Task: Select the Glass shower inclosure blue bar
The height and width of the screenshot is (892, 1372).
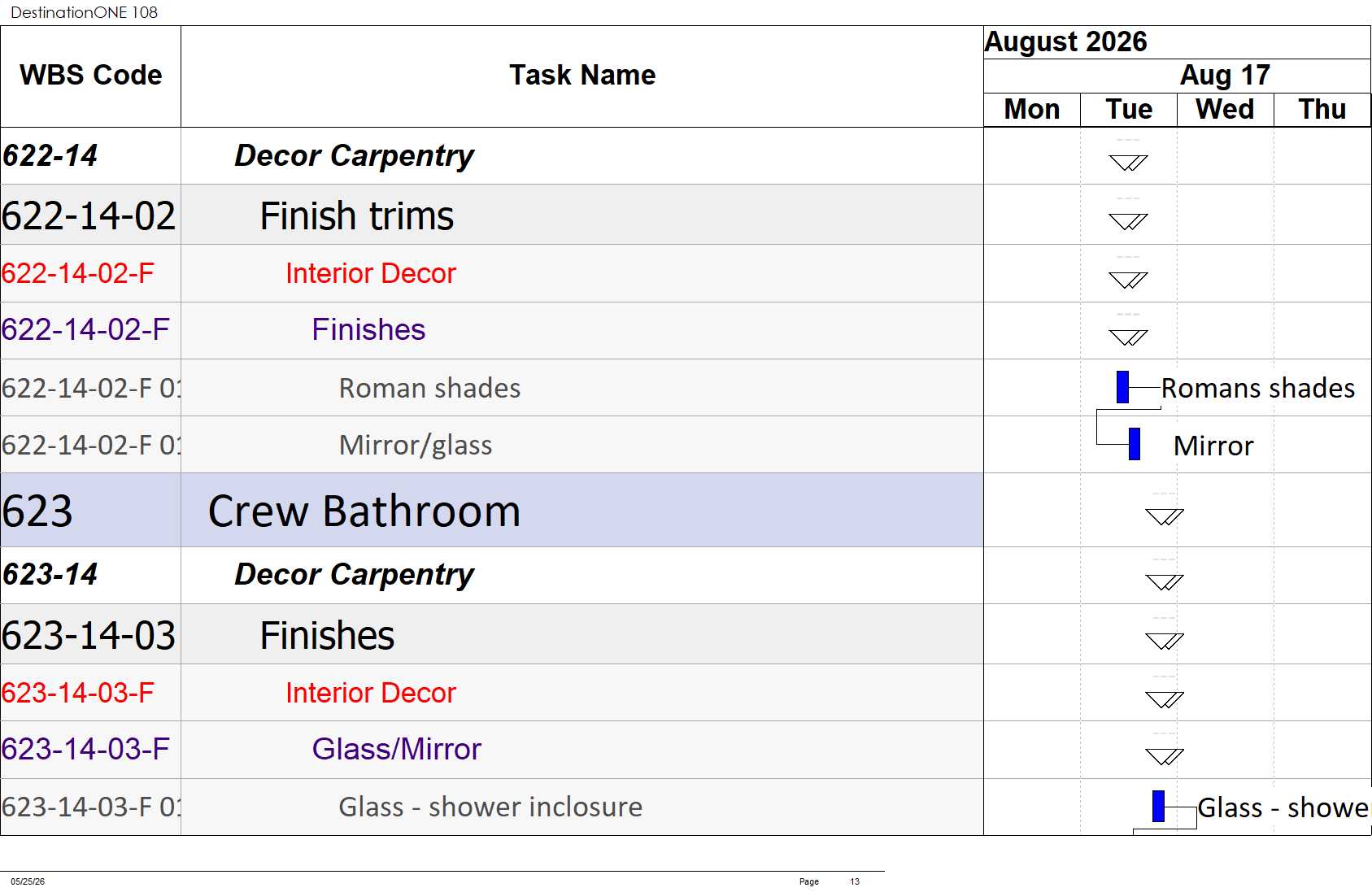Action: pos(1158,806)
